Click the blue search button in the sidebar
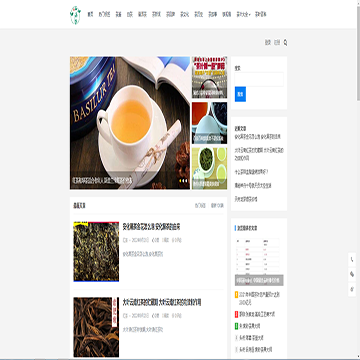 tap(240, 94)
